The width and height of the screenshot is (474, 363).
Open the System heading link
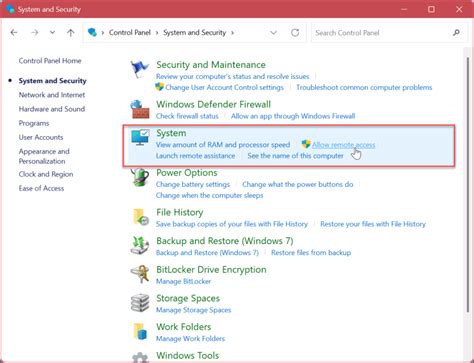171,133
